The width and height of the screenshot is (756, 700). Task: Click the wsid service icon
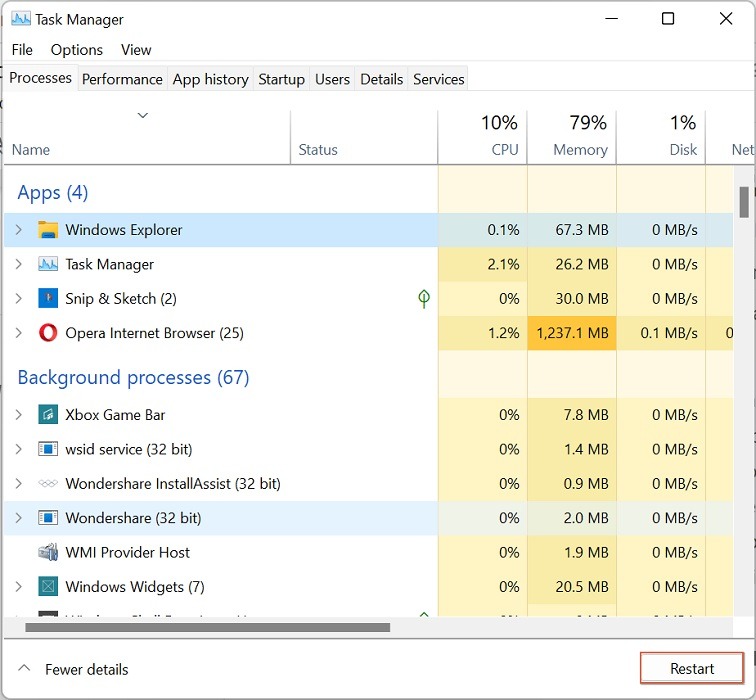click(48, 449)
